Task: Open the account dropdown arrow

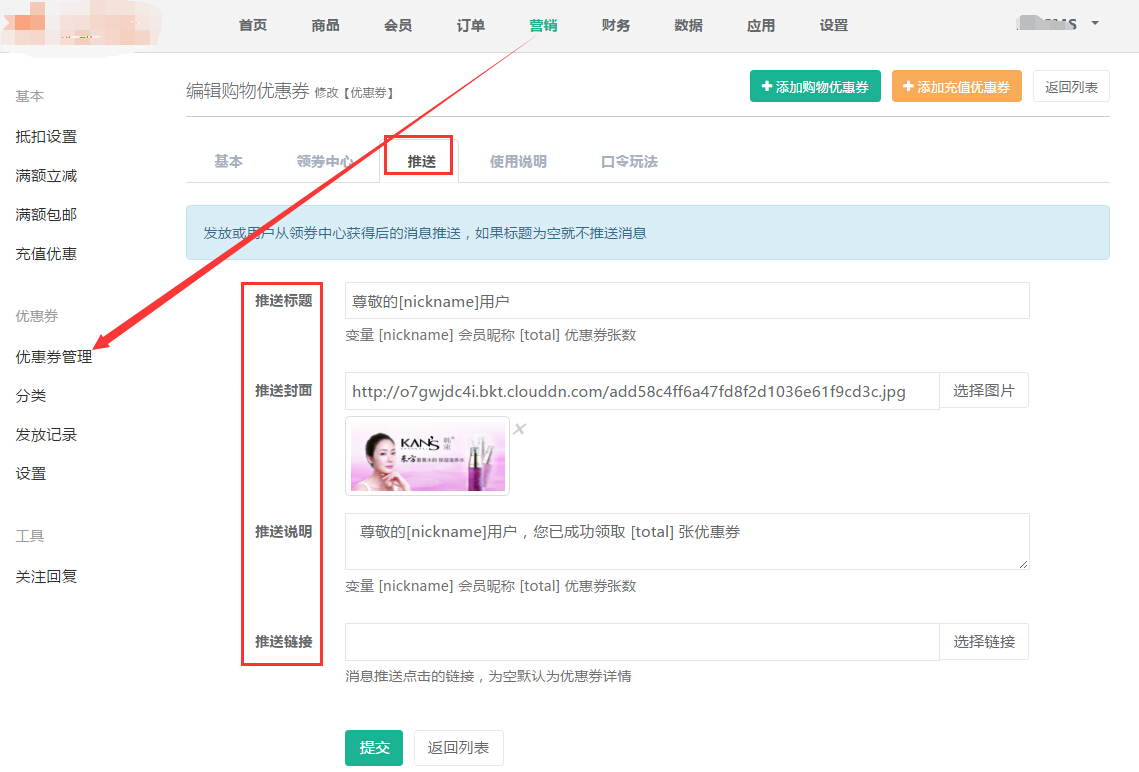Action: coord(1095,23)
